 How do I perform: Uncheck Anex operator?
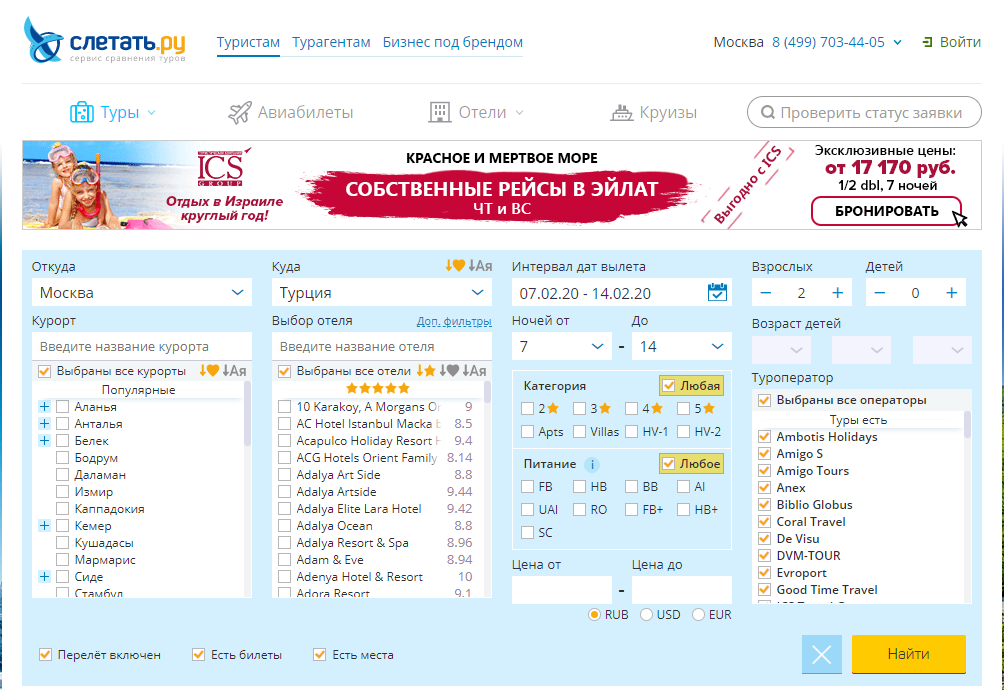[x=764, y=488]
